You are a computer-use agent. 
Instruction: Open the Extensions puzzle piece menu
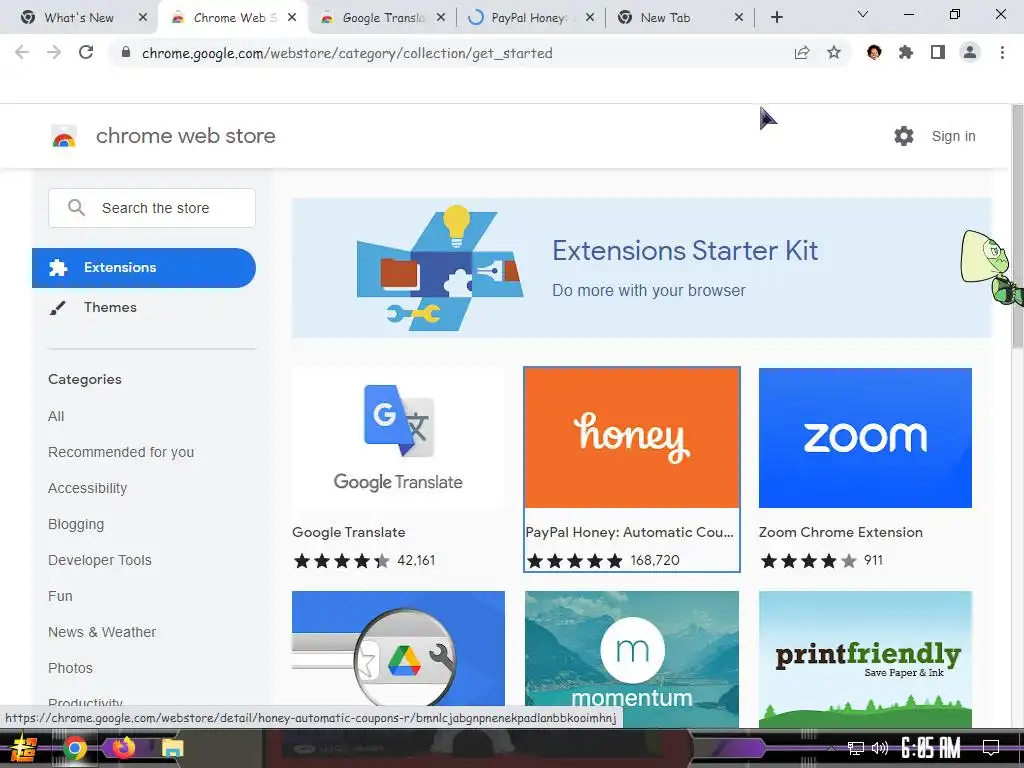click(x=906, y=52)
